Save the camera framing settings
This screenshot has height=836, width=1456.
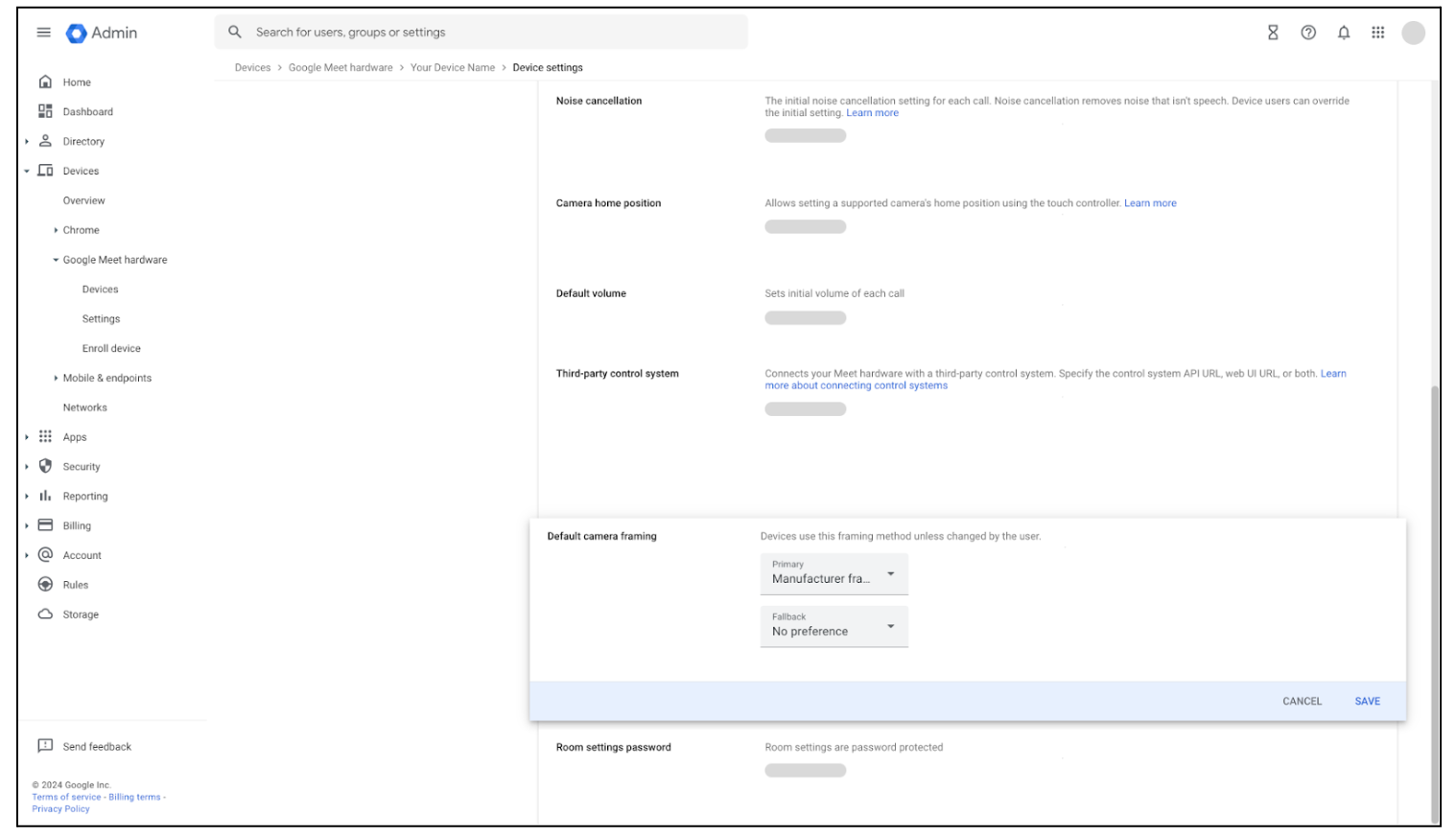click(1367, 701)
